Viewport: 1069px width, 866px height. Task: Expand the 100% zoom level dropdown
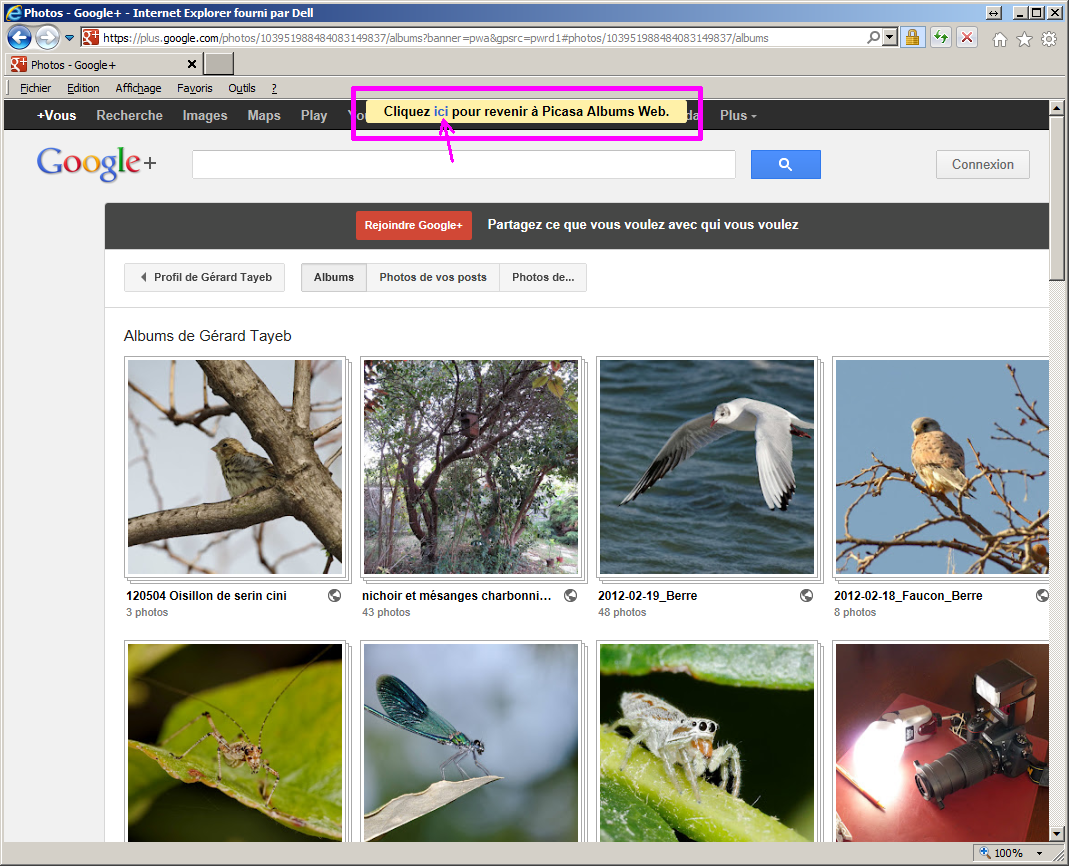tap(1040, 853)
